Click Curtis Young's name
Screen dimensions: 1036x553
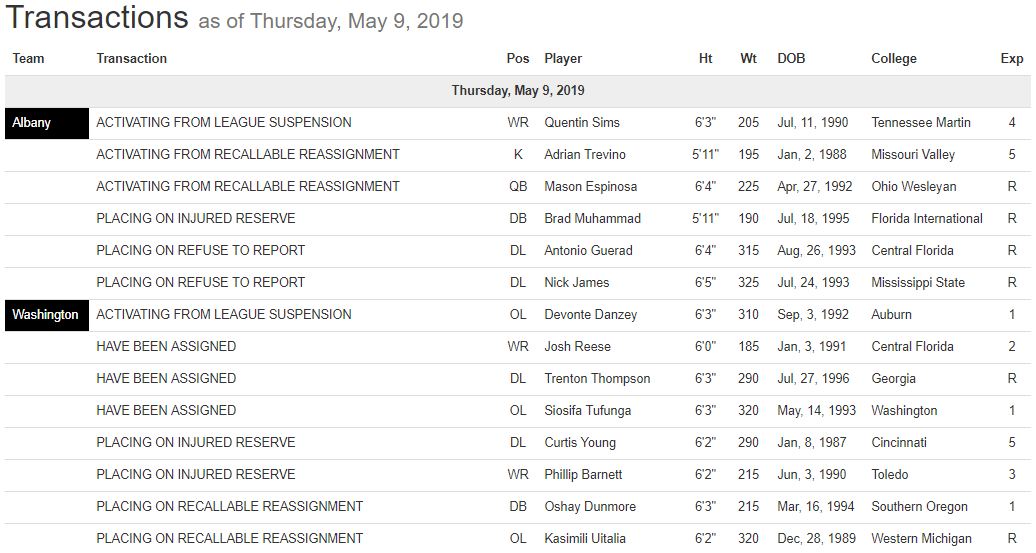point(580,443)
